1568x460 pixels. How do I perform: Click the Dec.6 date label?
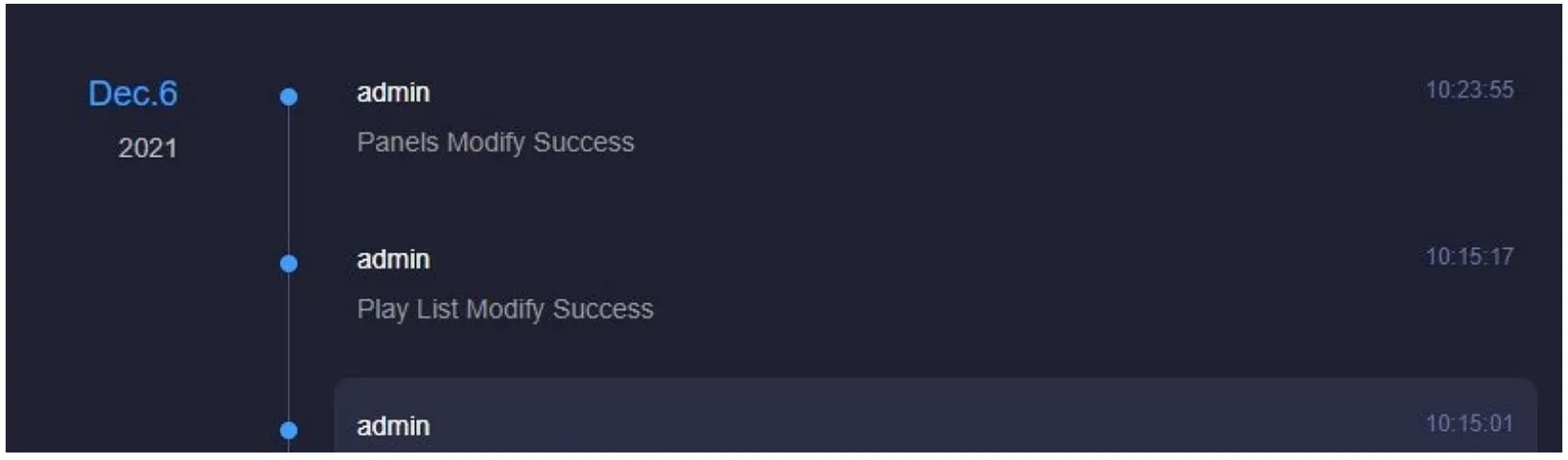[132, 94]
